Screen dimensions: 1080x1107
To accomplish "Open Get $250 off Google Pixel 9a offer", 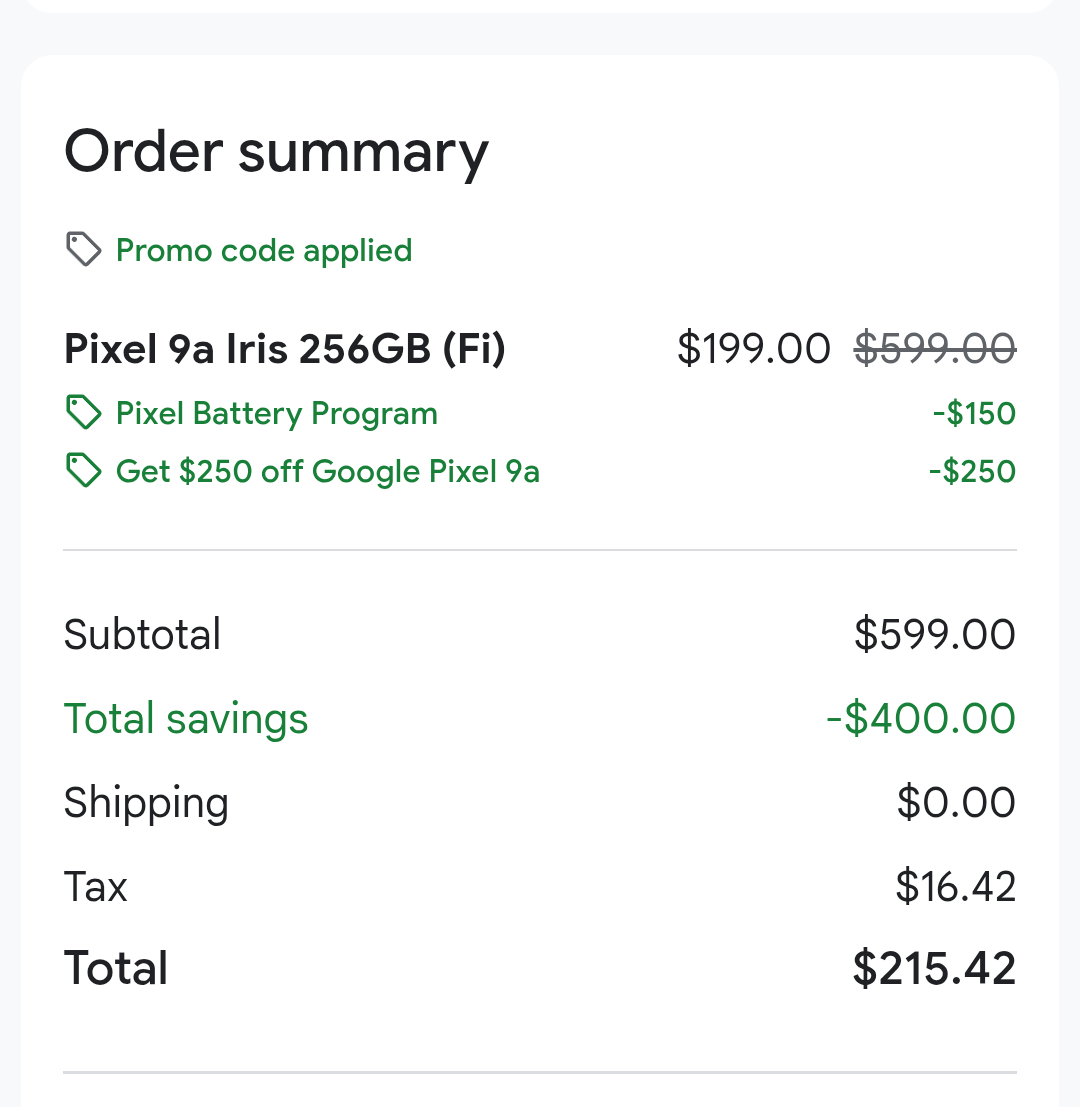I will 328,472.
